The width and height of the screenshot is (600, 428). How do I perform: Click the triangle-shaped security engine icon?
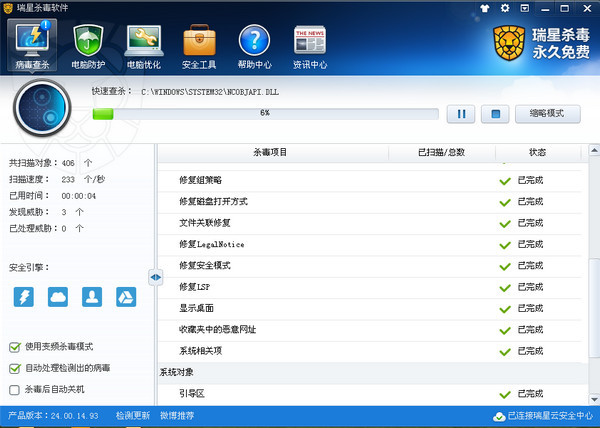point(126,297)
